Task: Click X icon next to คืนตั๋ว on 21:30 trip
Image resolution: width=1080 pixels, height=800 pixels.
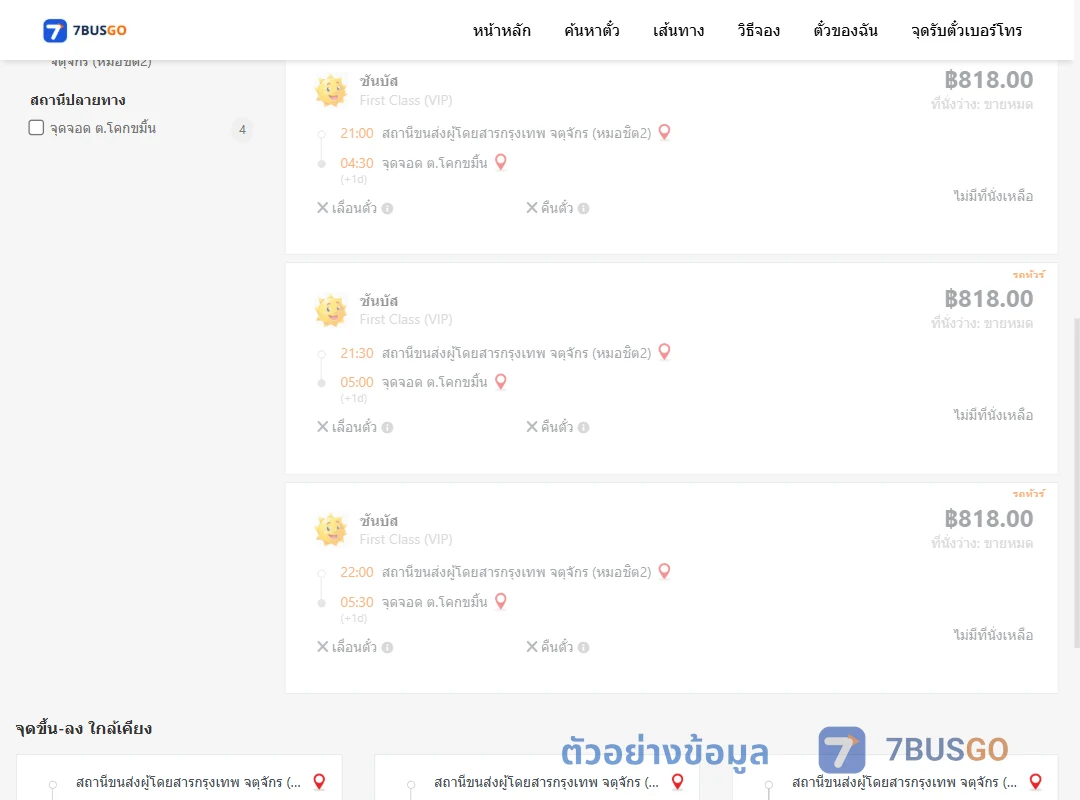Action: point(532,427)
